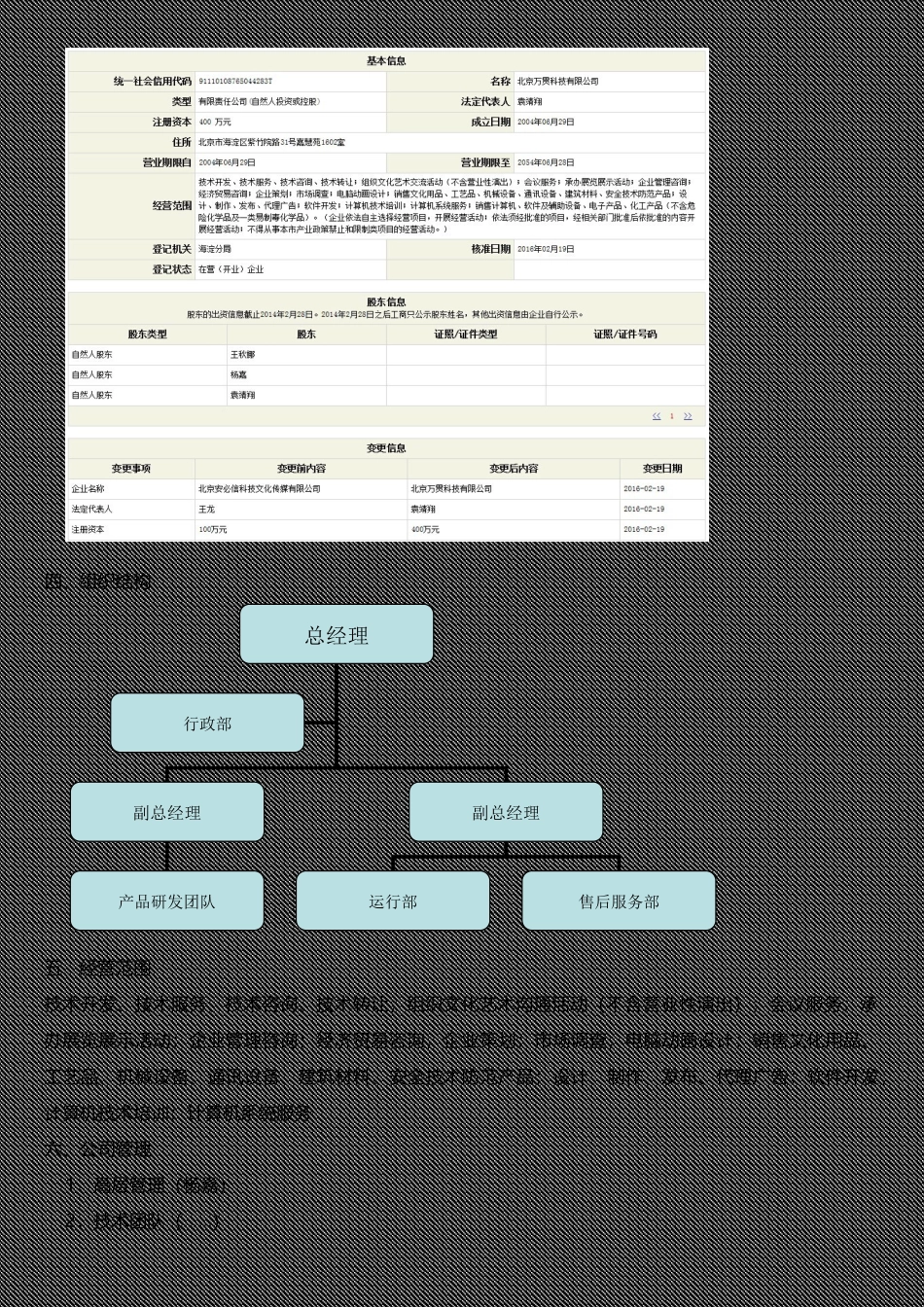Click 北京万贯科技有限公司 in change records
924x1307 pixels.
click(x=451, y=489)
